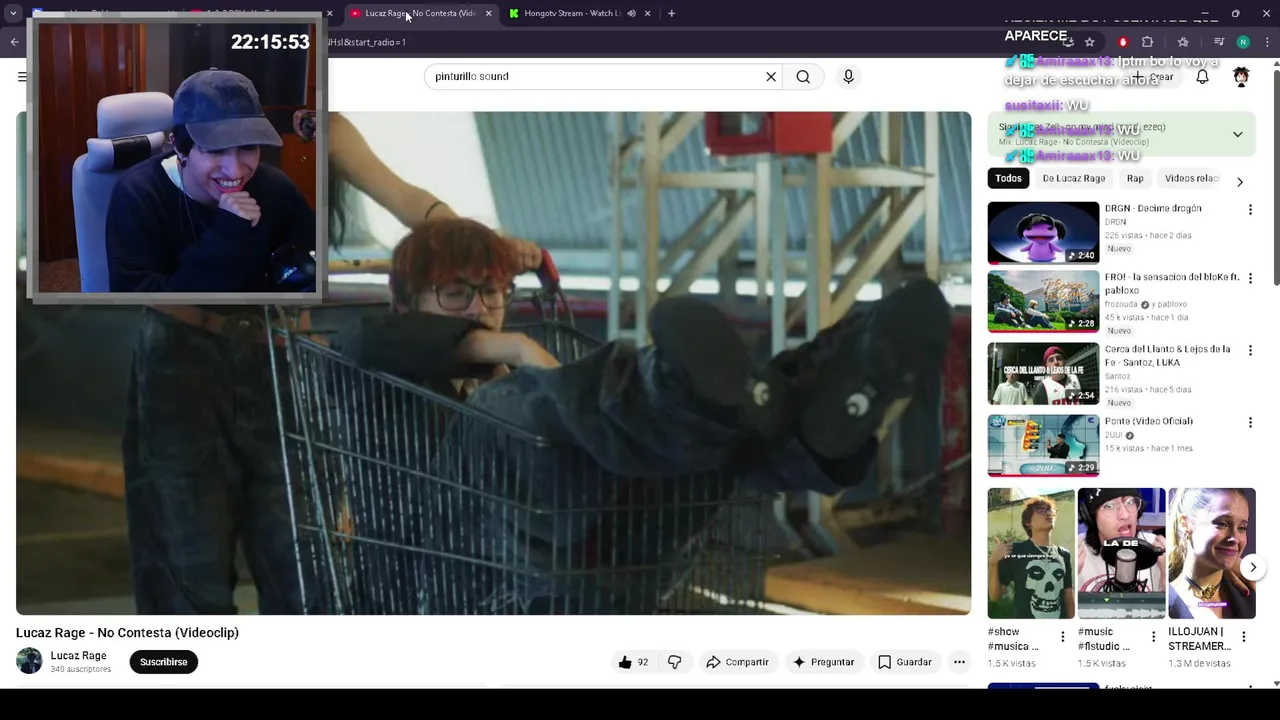This screenshot has width=1280, height=720.
Task: Open the YouTube account avatar menu
Action: (1241, 77)
